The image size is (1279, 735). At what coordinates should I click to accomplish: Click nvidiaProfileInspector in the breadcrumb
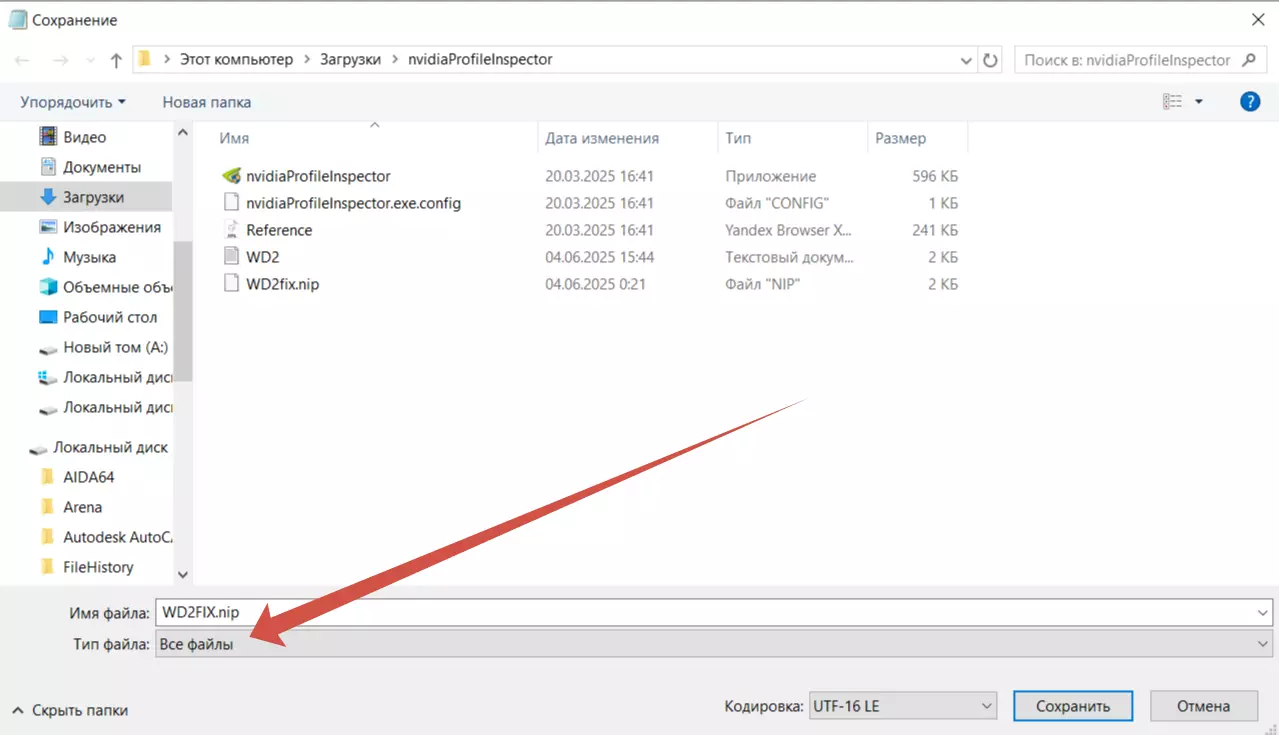480,60
